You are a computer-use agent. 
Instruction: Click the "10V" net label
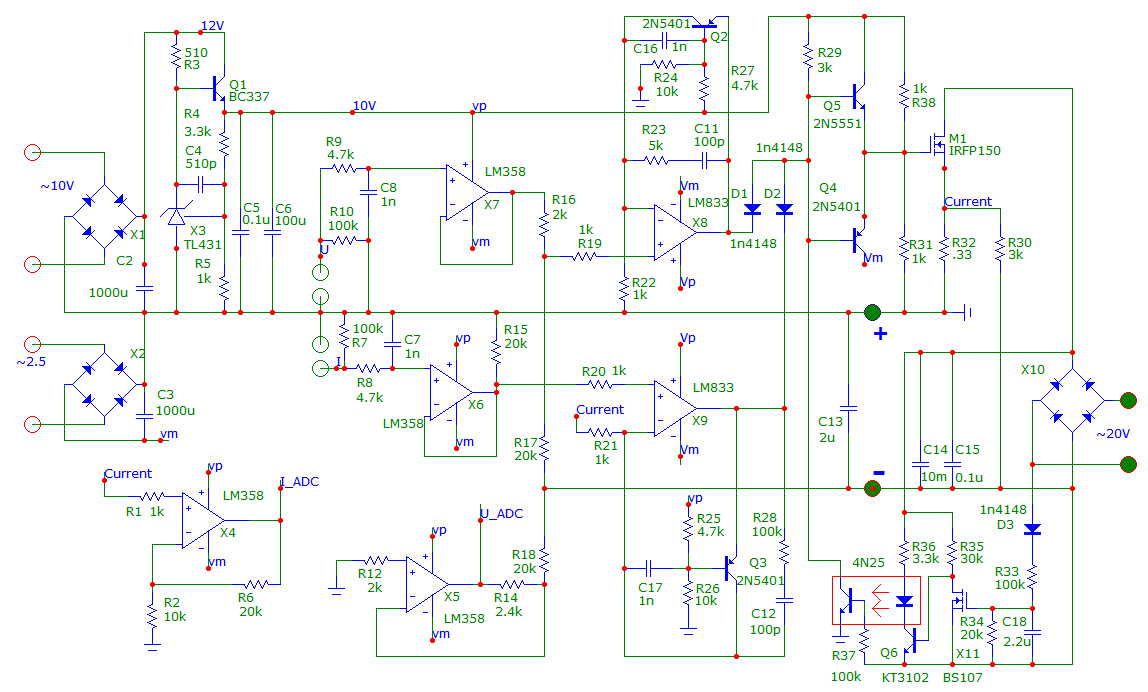point(365,105)
